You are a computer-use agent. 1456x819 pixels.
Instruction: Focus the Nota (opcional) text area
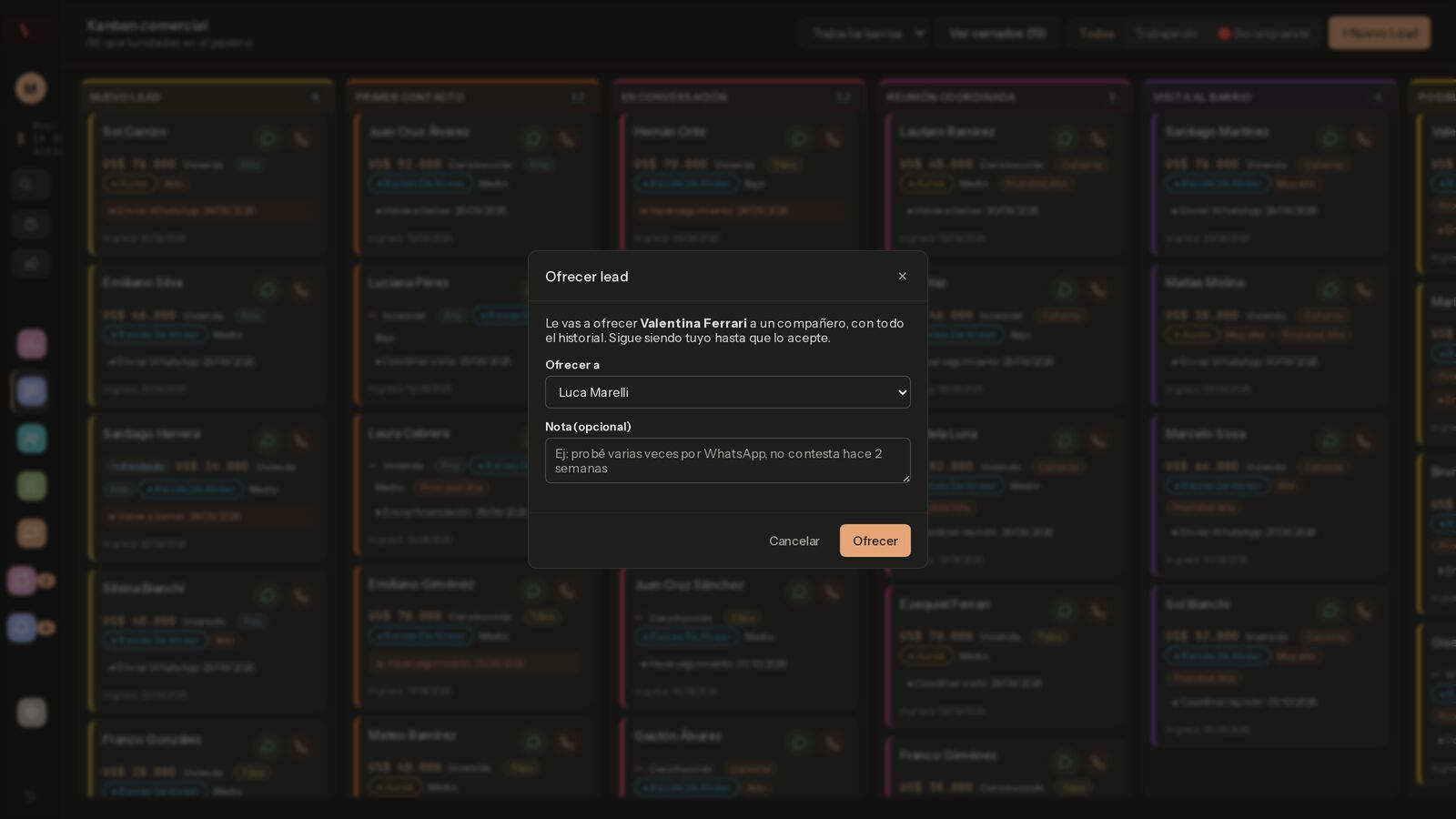click(x=727, y=460)
